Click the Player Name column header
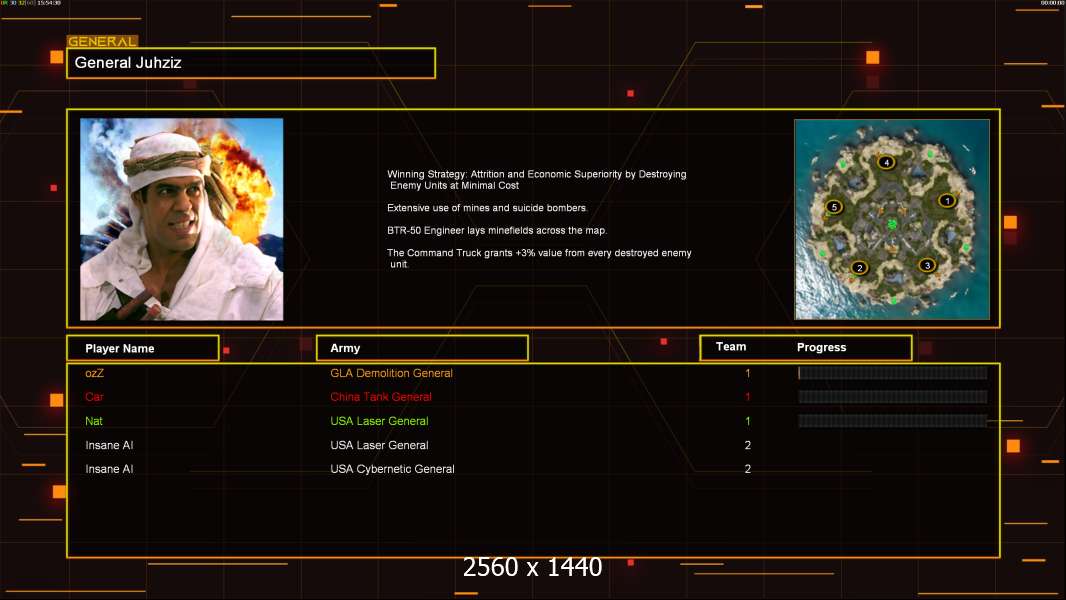This screenshot has height=600, width=1066. click(x=143, y=348)
